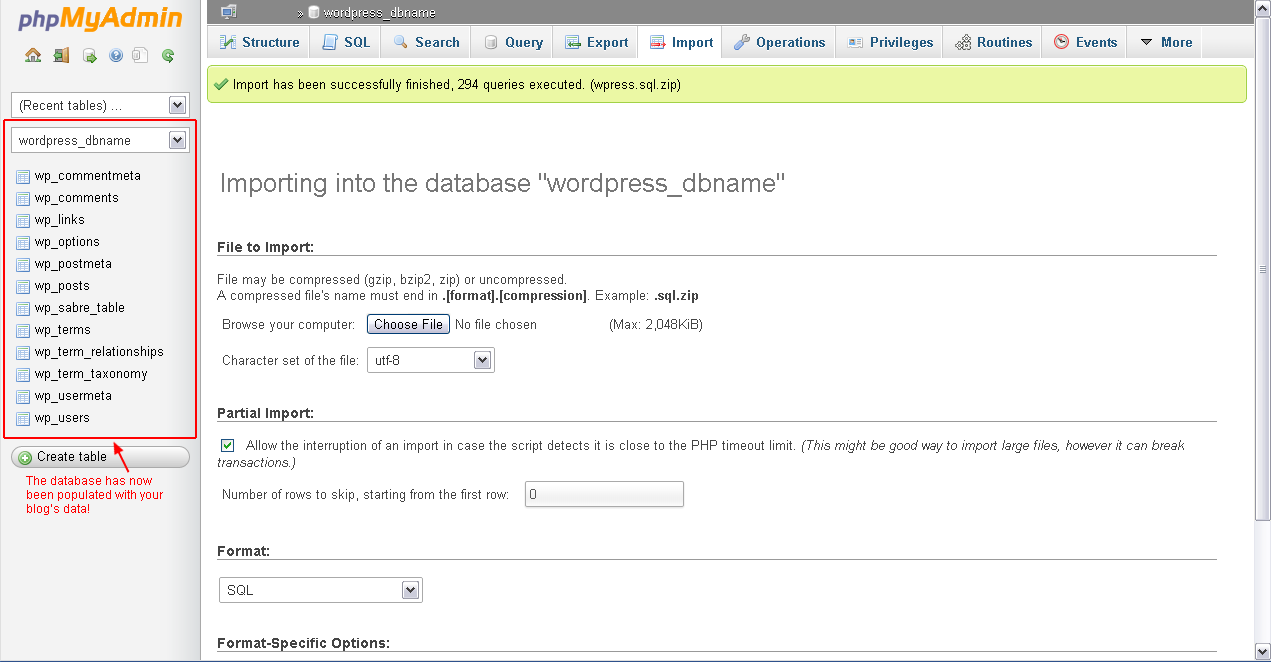Click the 'Importing into the database' heading
This screenshot has height=662, width=1271.
(x=502, y=184)
